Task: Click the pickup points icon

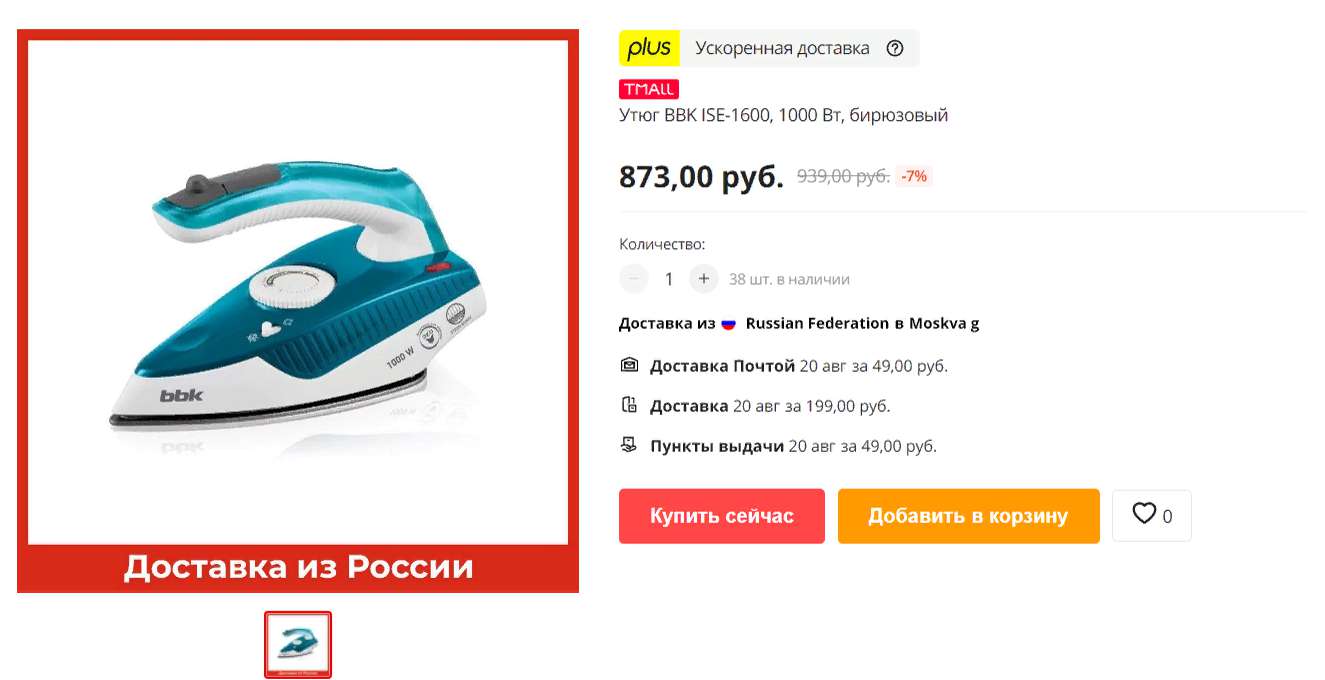Action: (x=629, y=445)
